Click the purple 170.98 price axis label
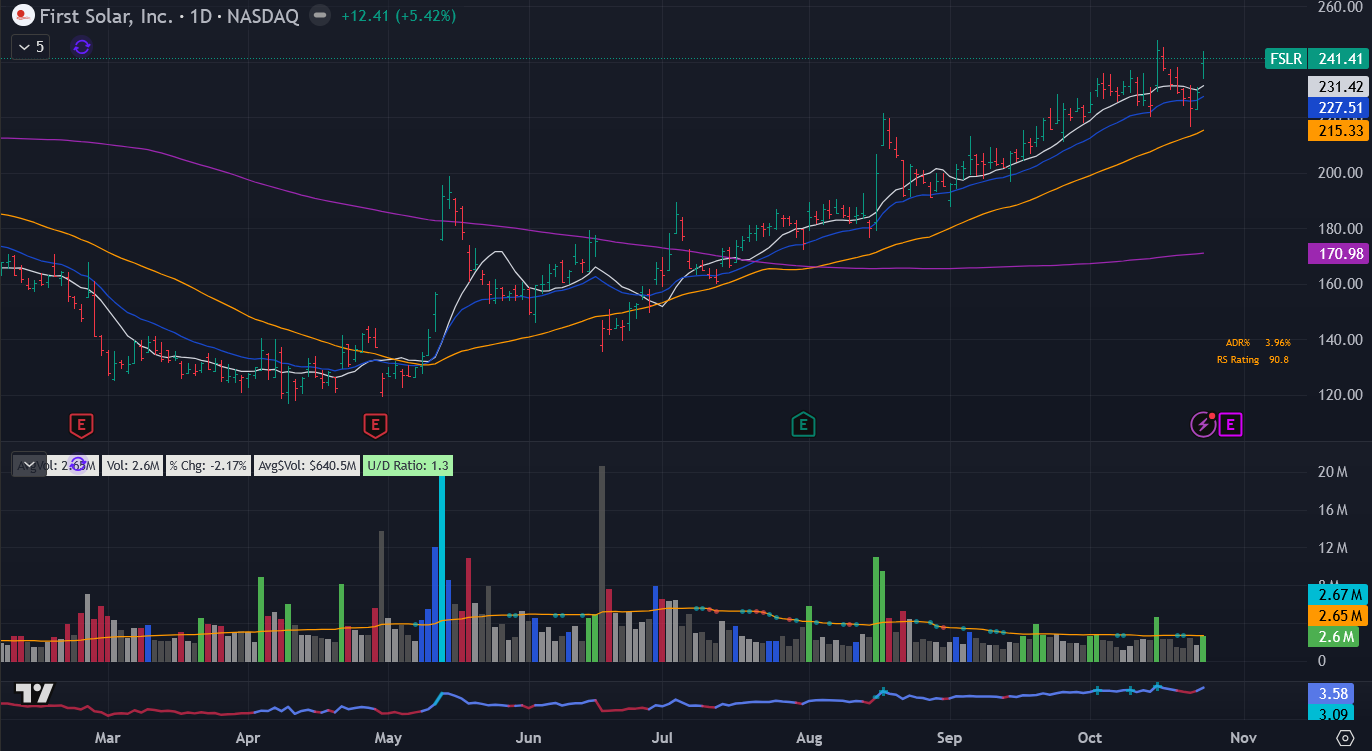This screenshot has height=751, width=1372. point(1337,254)
